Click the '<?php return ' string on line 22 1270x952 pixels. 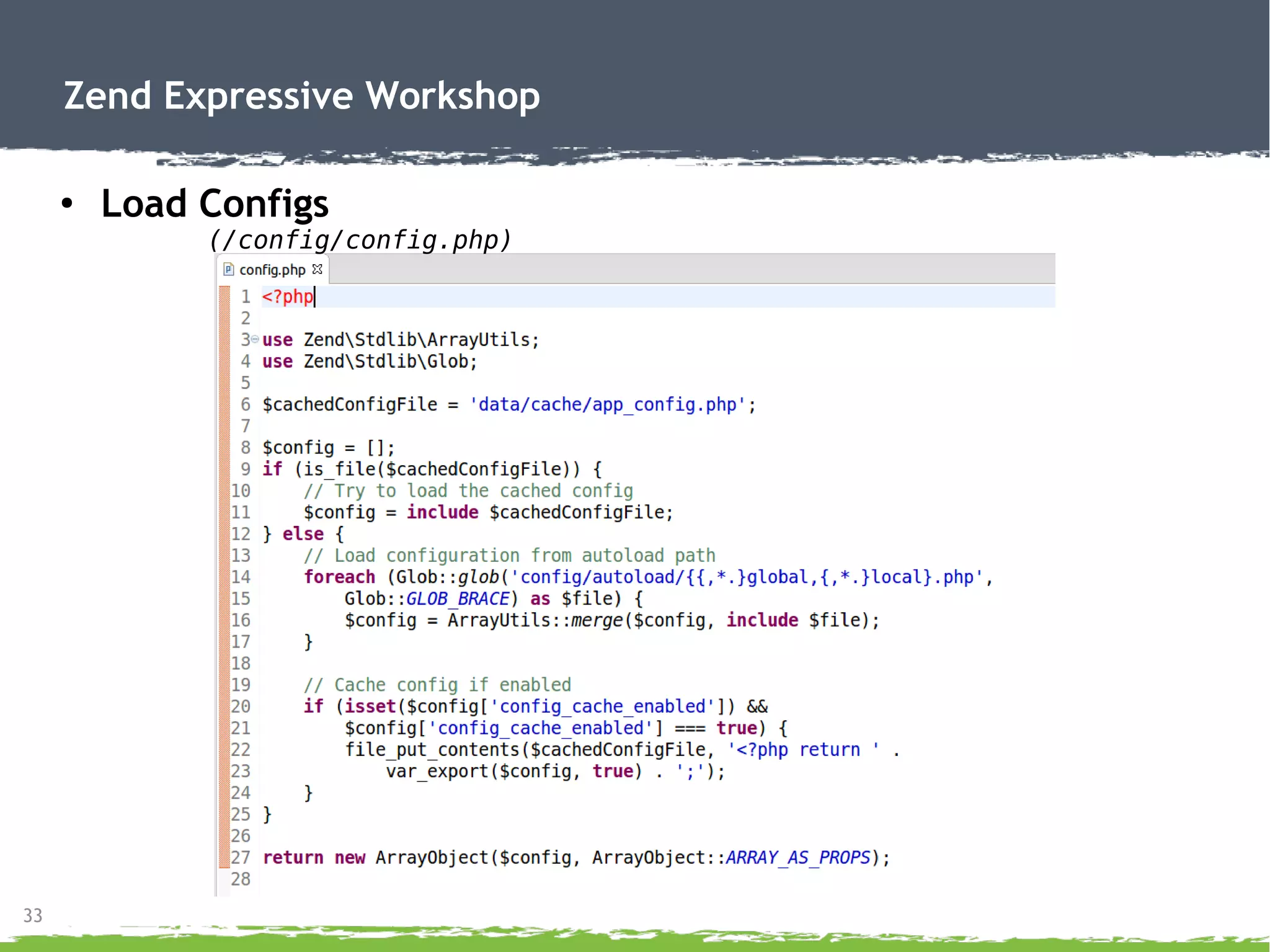click(803, 750)
